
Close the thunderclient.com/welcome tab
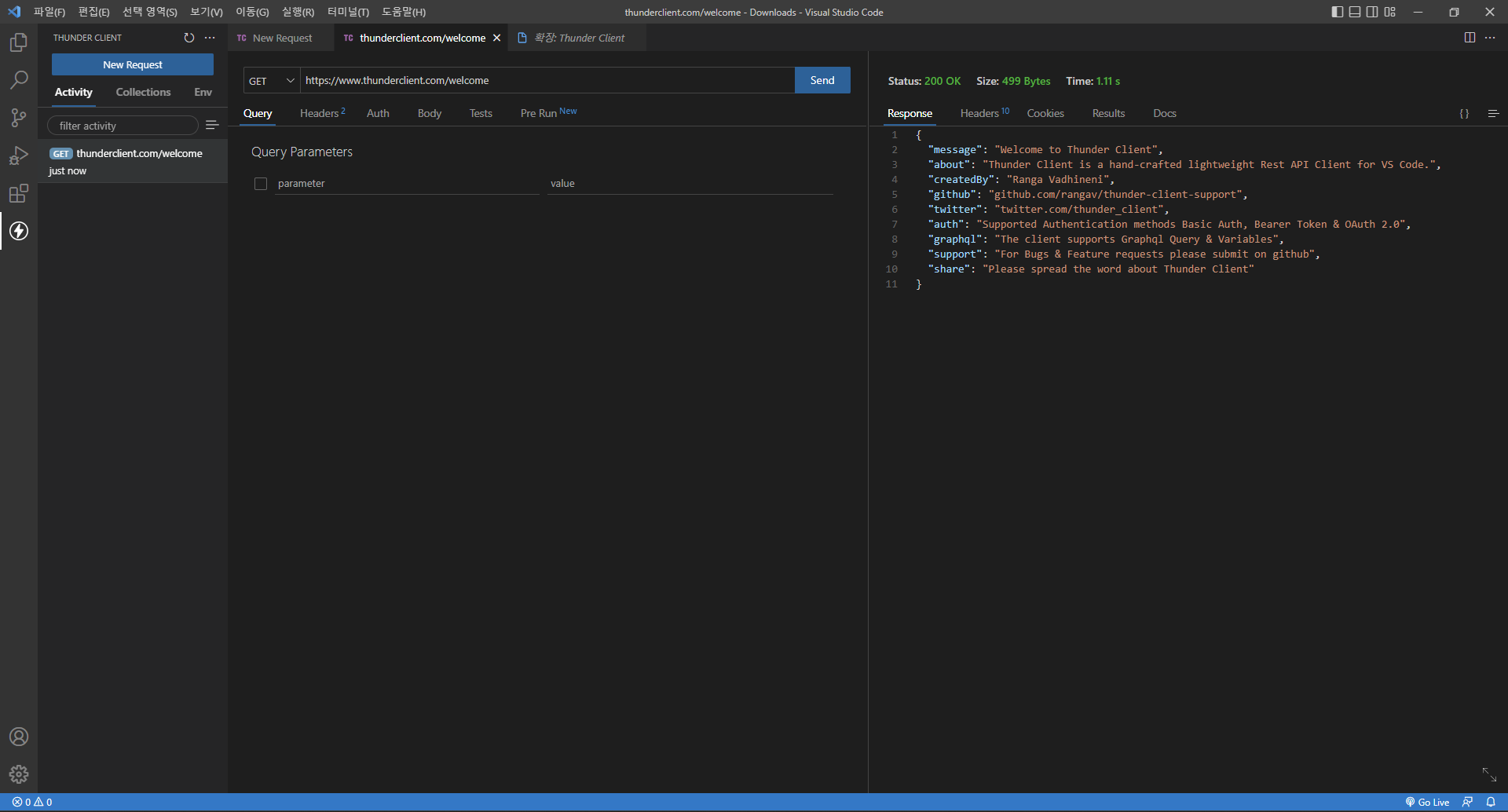point(496,38)
